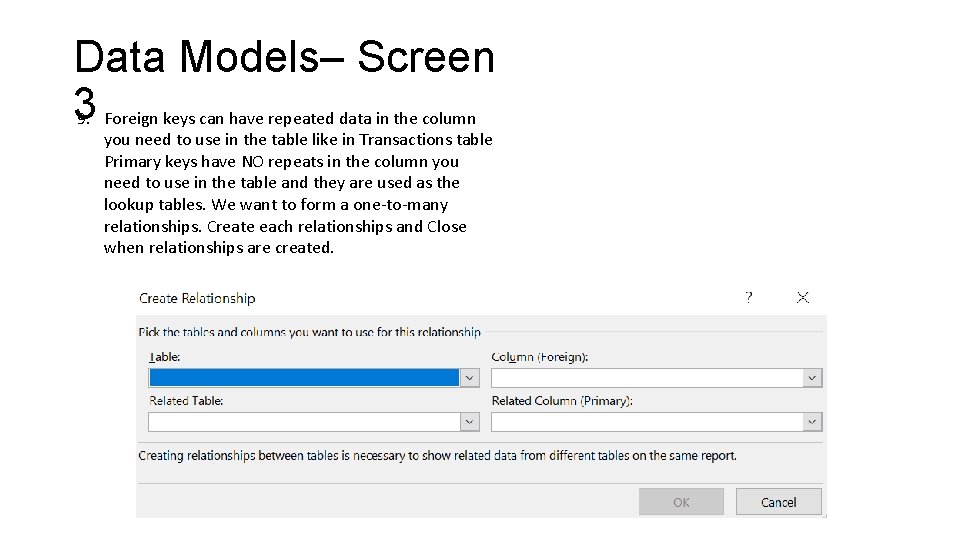Click the "Column (Foreign):" label
Screen dimensions: 960x540
[x=540, y=357]
